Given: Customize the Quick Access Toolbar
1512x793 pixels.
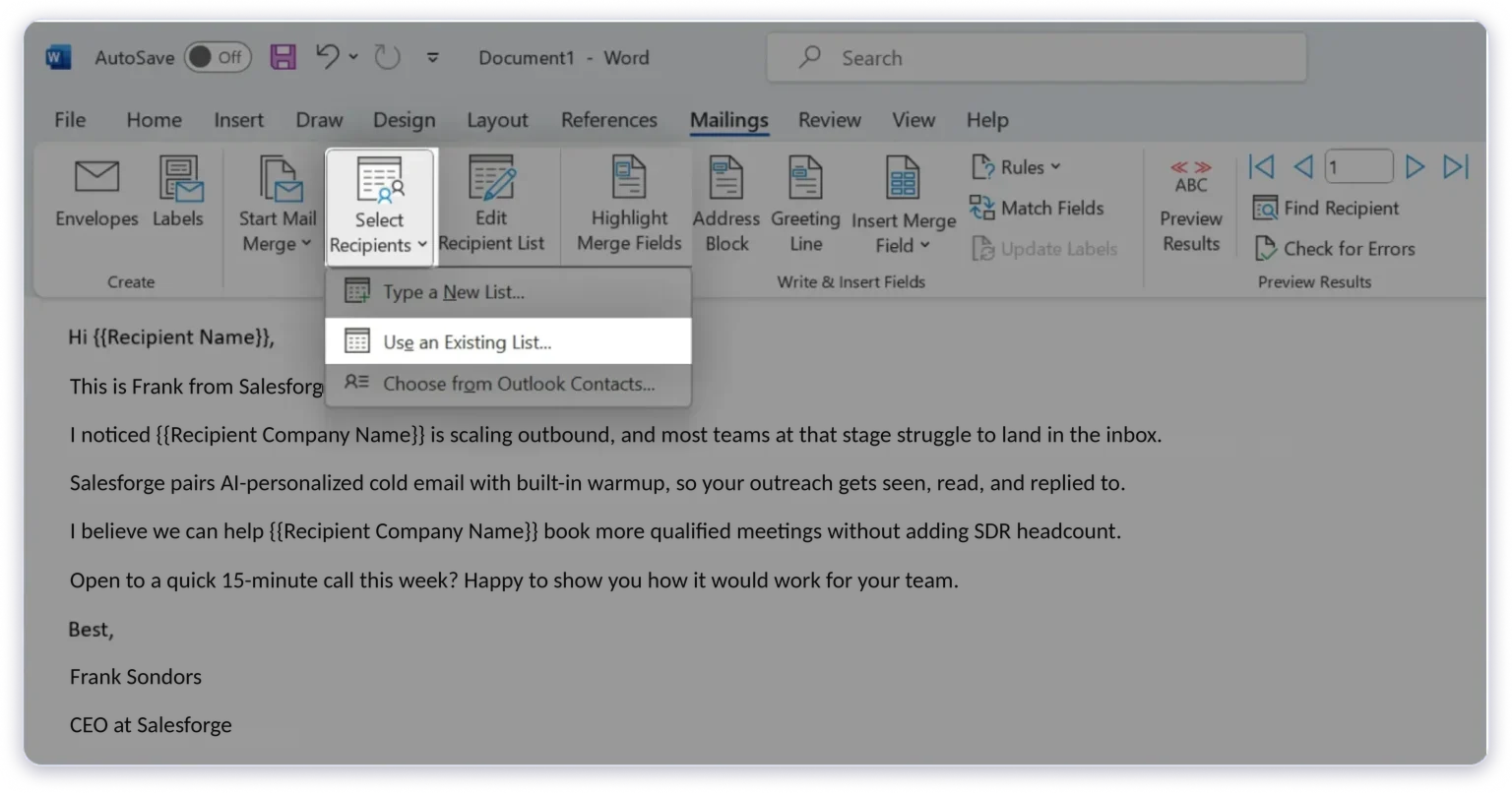Looking at the screenshot, I should tap(432, 57).
